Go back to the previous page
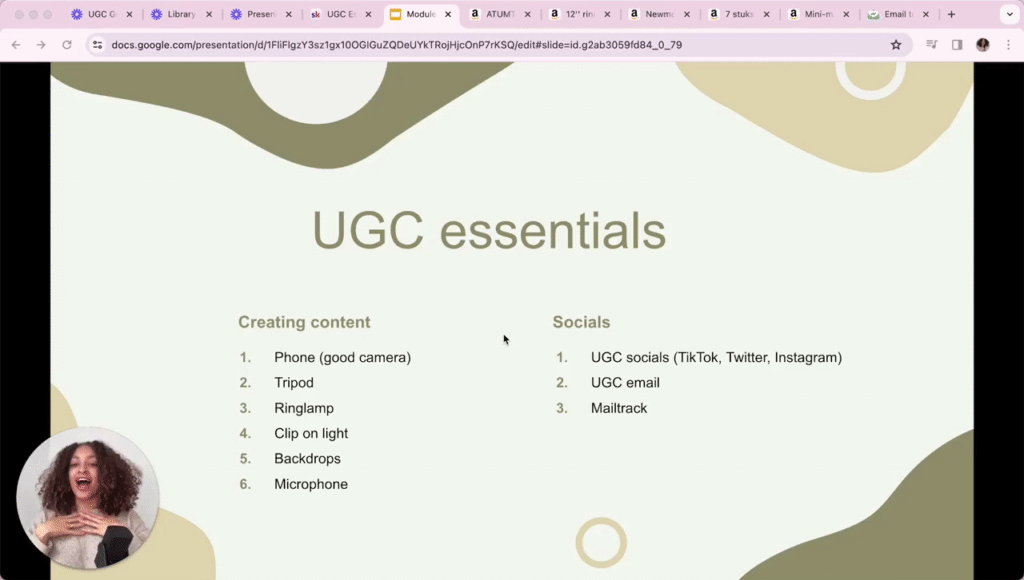 tap(16, 44)
